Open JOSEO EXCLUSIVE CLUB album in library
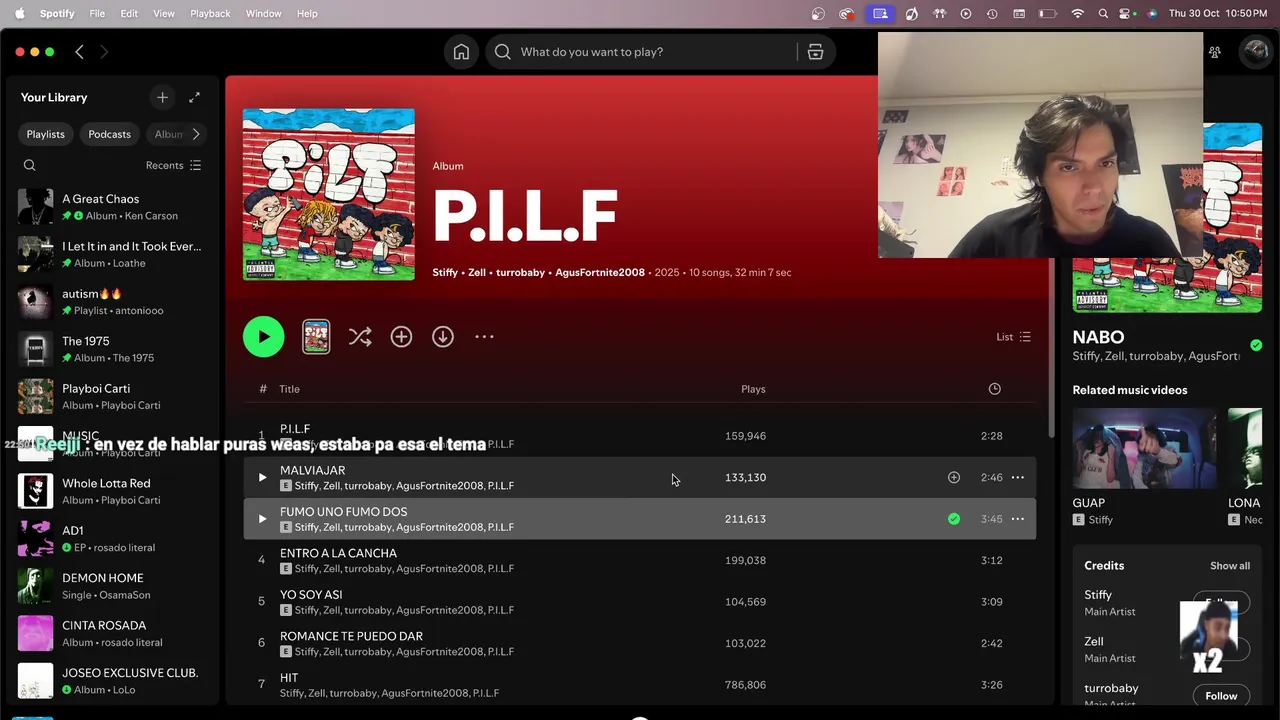Screen dimensions: 1280x720 [x=111, y=681]
